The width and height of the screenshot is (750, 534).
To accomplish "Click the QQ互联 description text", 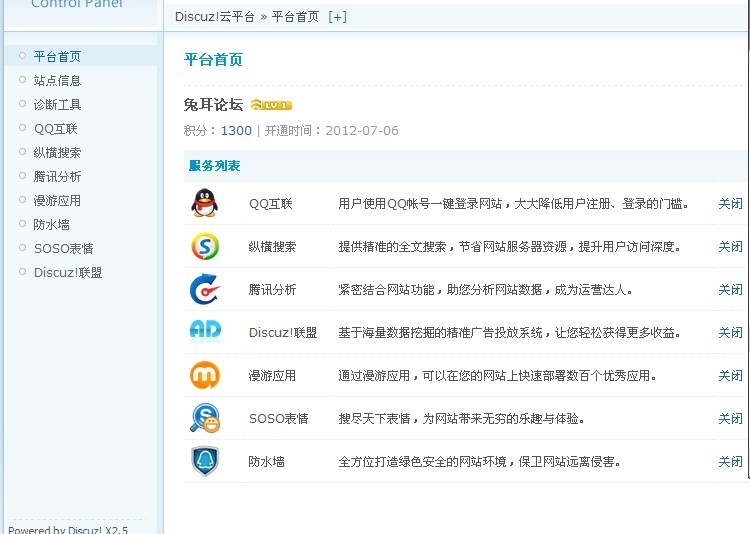I will (514, 204).
